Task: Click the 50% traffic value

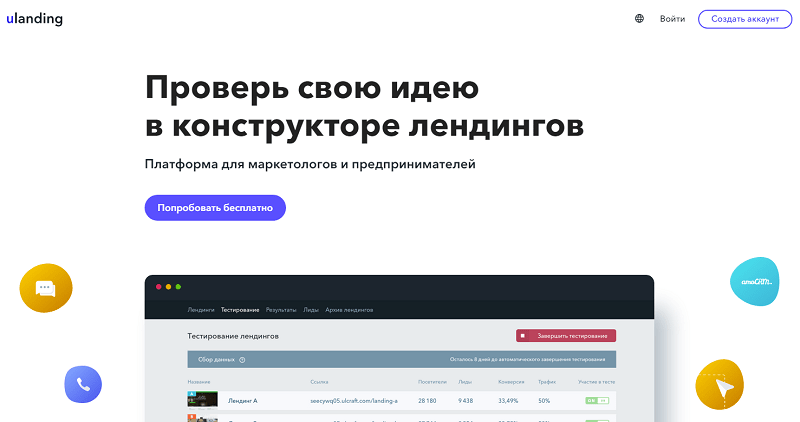Action: (544, 401)
